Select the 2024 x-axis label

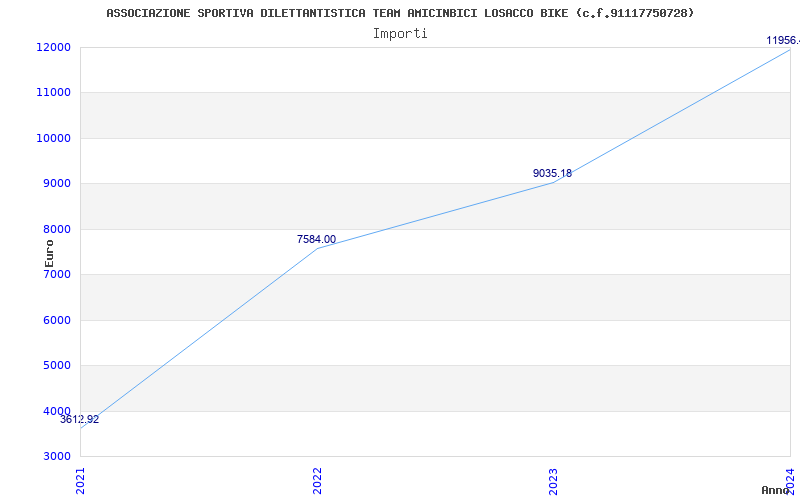pos(790,481)
